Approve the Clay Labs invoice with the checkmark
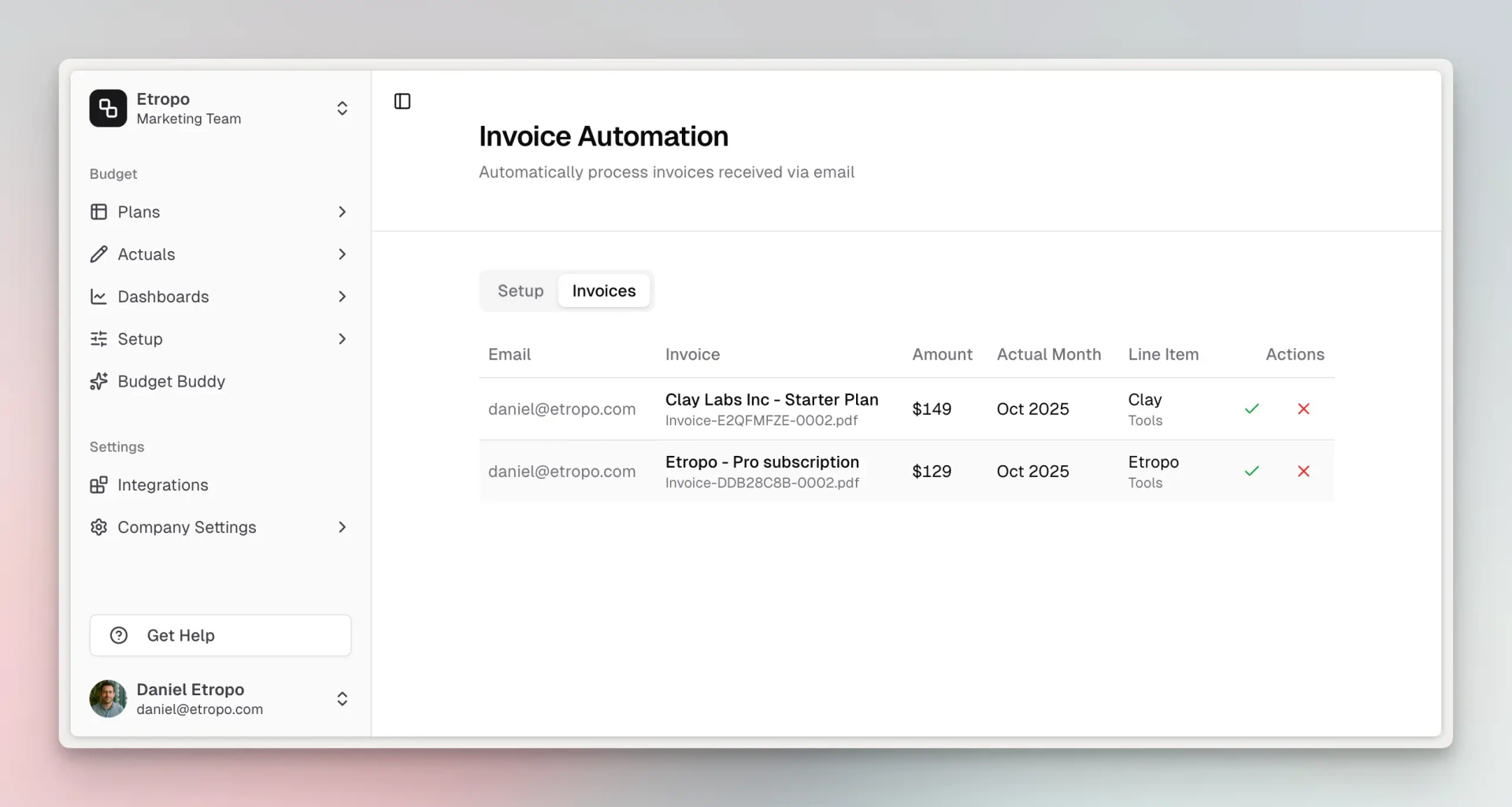Screen dimensions: 1512x807 tap(1251, 409)
